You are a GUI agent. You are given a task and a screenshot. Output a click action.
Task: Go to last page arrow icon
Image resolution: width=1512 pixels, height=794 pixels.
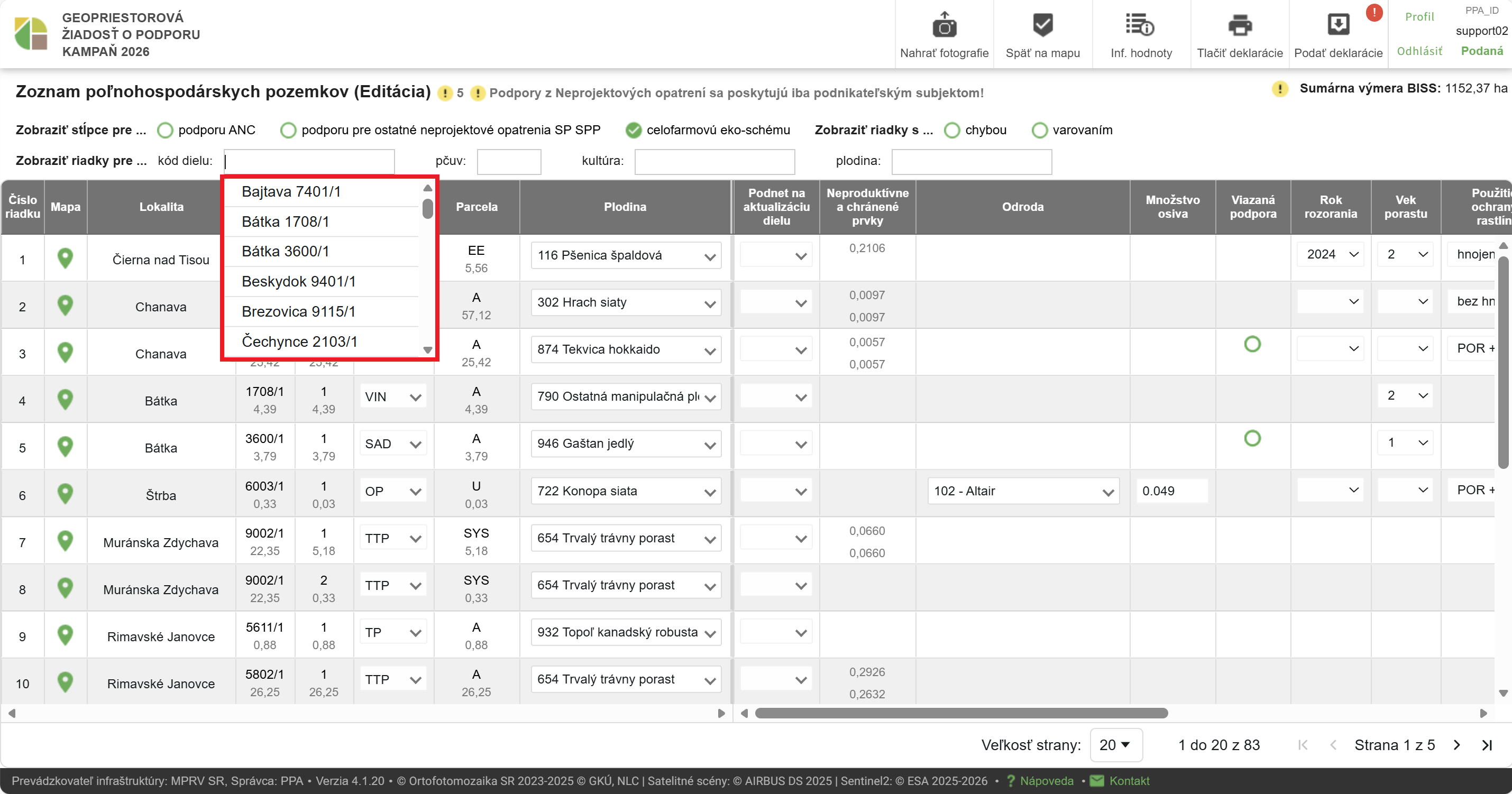pos(1486,745)
